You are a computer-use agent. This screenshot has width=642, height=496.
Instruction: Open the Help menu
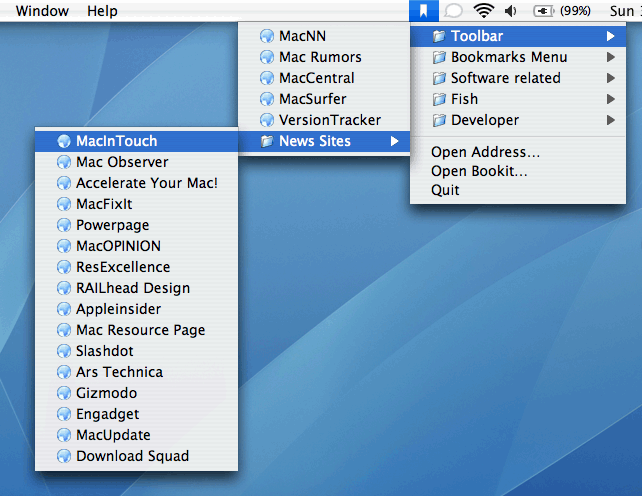102,11
